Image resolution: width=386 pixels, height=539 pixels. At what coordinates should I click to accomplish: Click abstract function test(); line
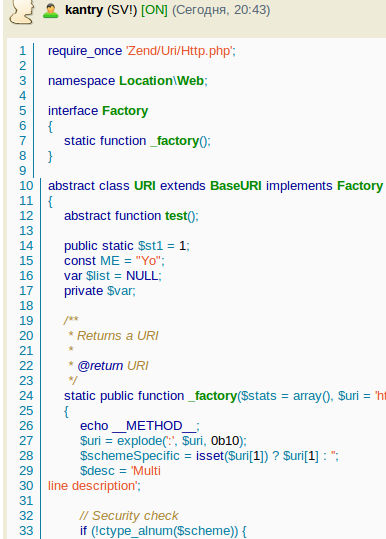[x=131, y=216]
